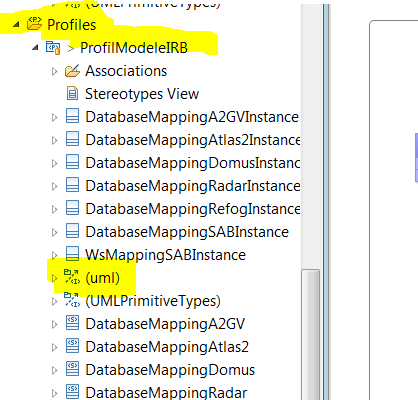Expand the DatabaseMappingDomus stereotype node
The image size is (418, 400).
coord(54,370)
